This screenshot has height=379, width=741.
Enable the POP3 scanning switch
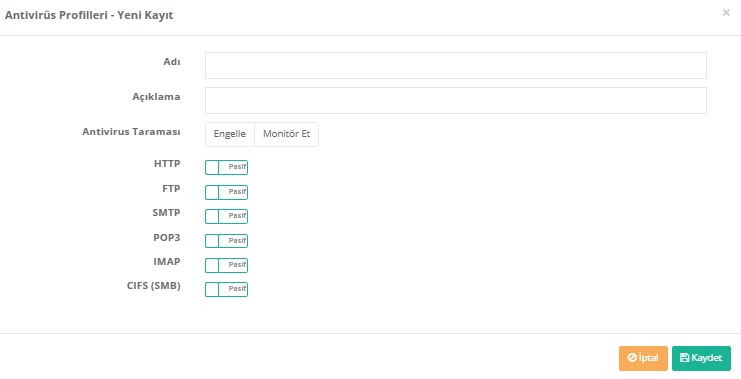pyautogui.click(x=226, y=241)
